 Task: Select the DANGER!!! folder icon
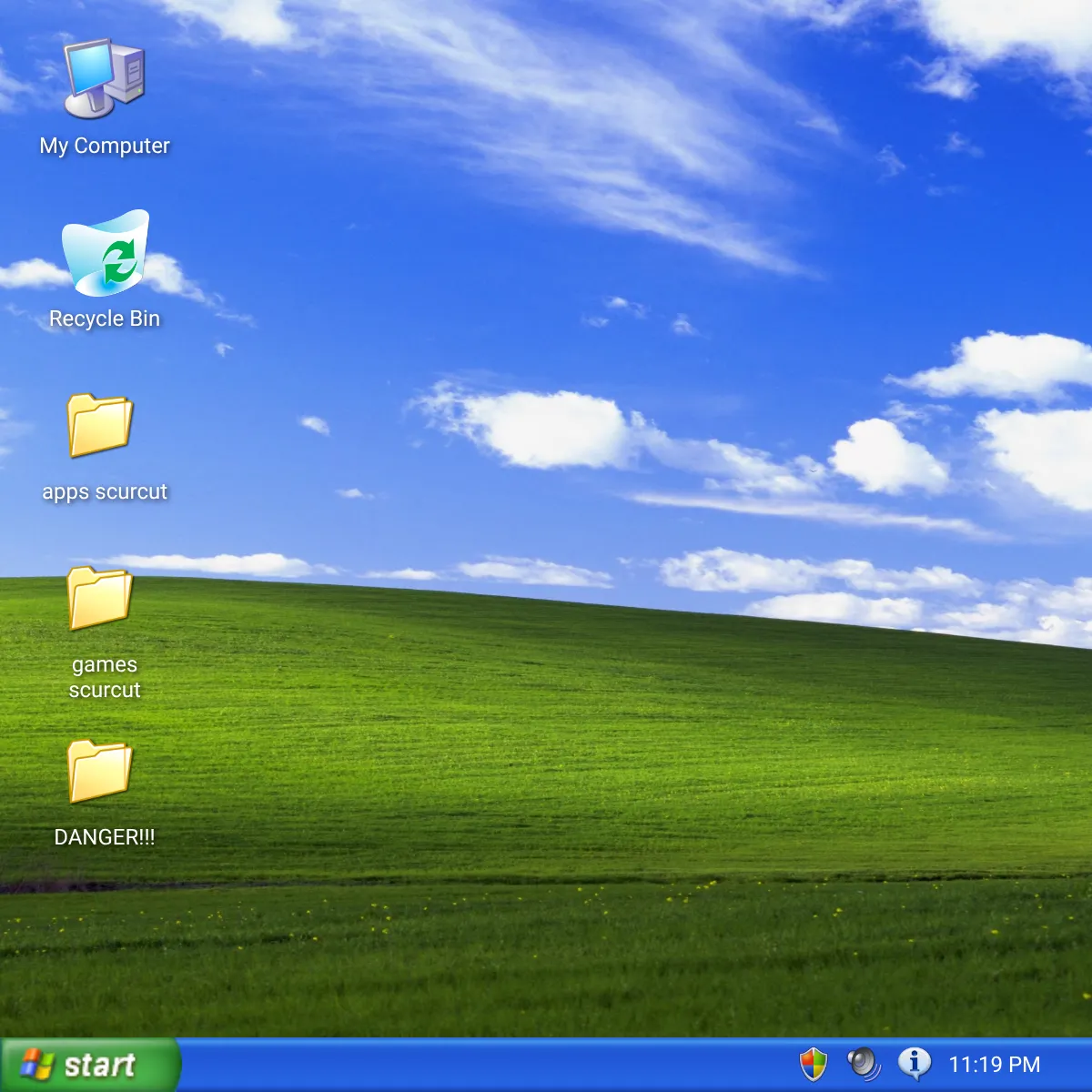click(x=100, y=772)
